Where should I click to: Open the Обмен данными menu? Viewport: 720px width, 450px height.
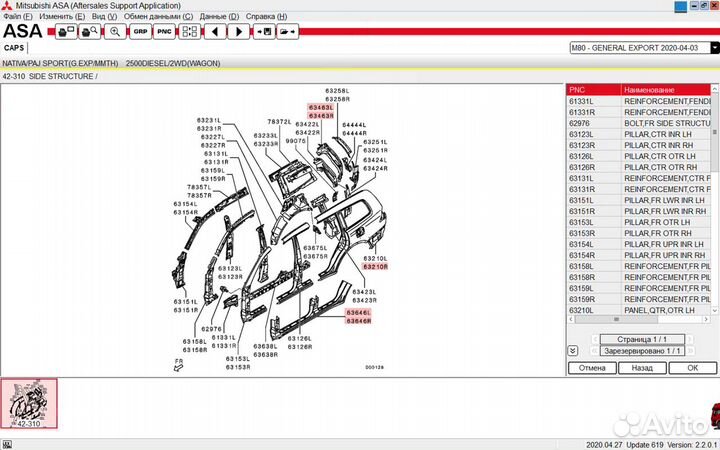click(x=158, y=17)
